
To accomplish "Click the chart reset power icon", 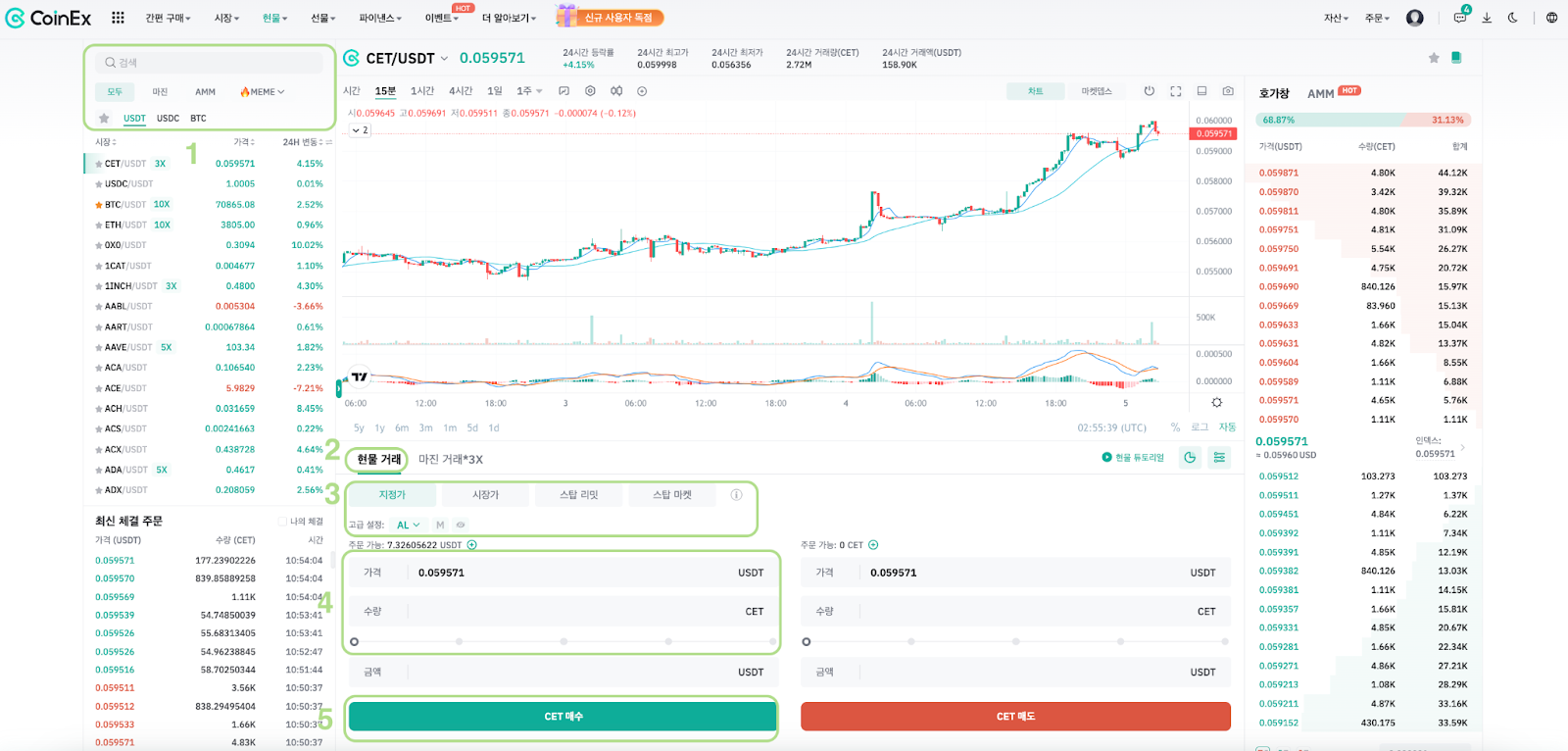I will (1150, 91).
